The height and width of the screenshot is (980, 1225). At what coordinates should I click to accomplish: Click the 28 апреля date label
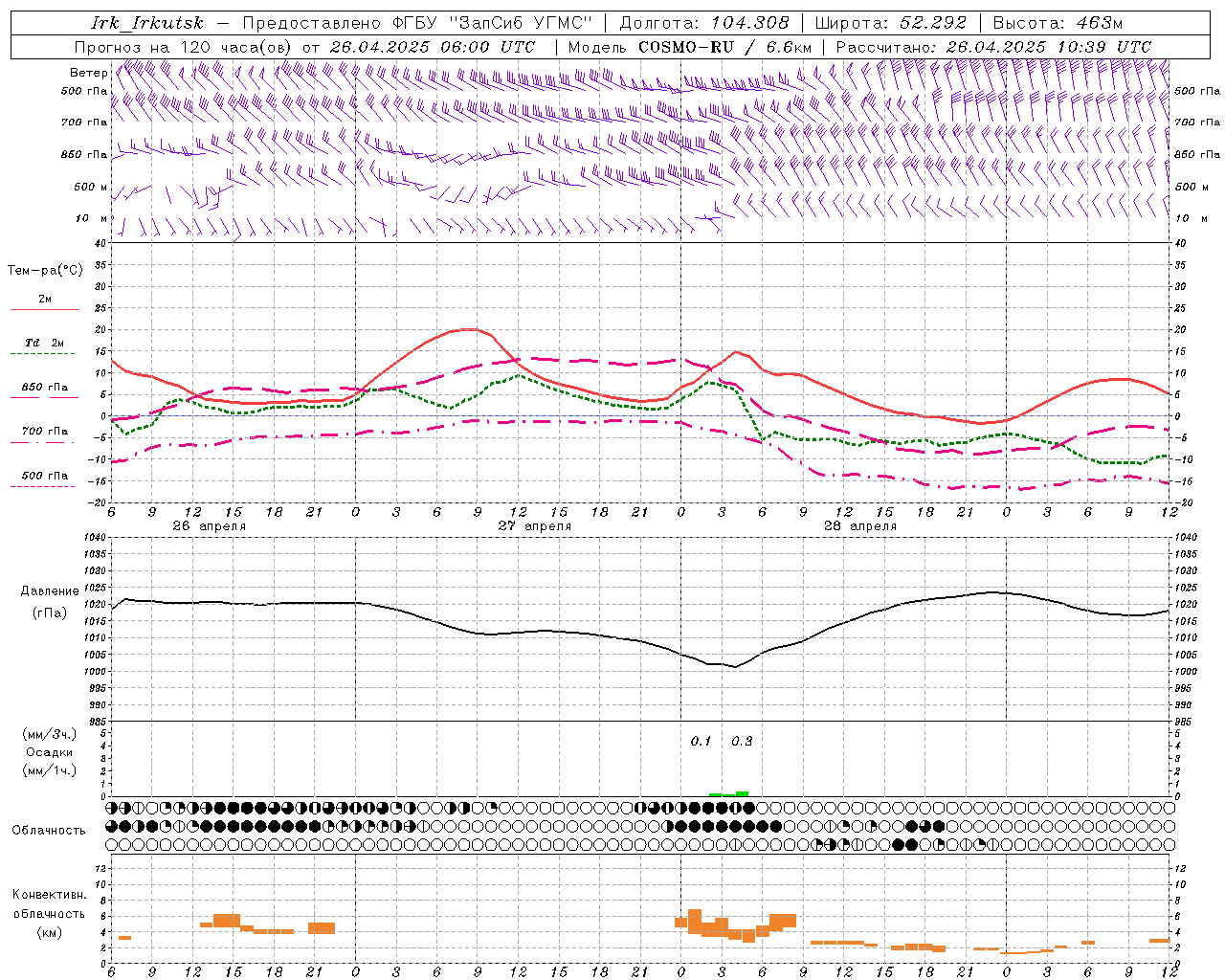pyautogui.click(x=860, y=526)
